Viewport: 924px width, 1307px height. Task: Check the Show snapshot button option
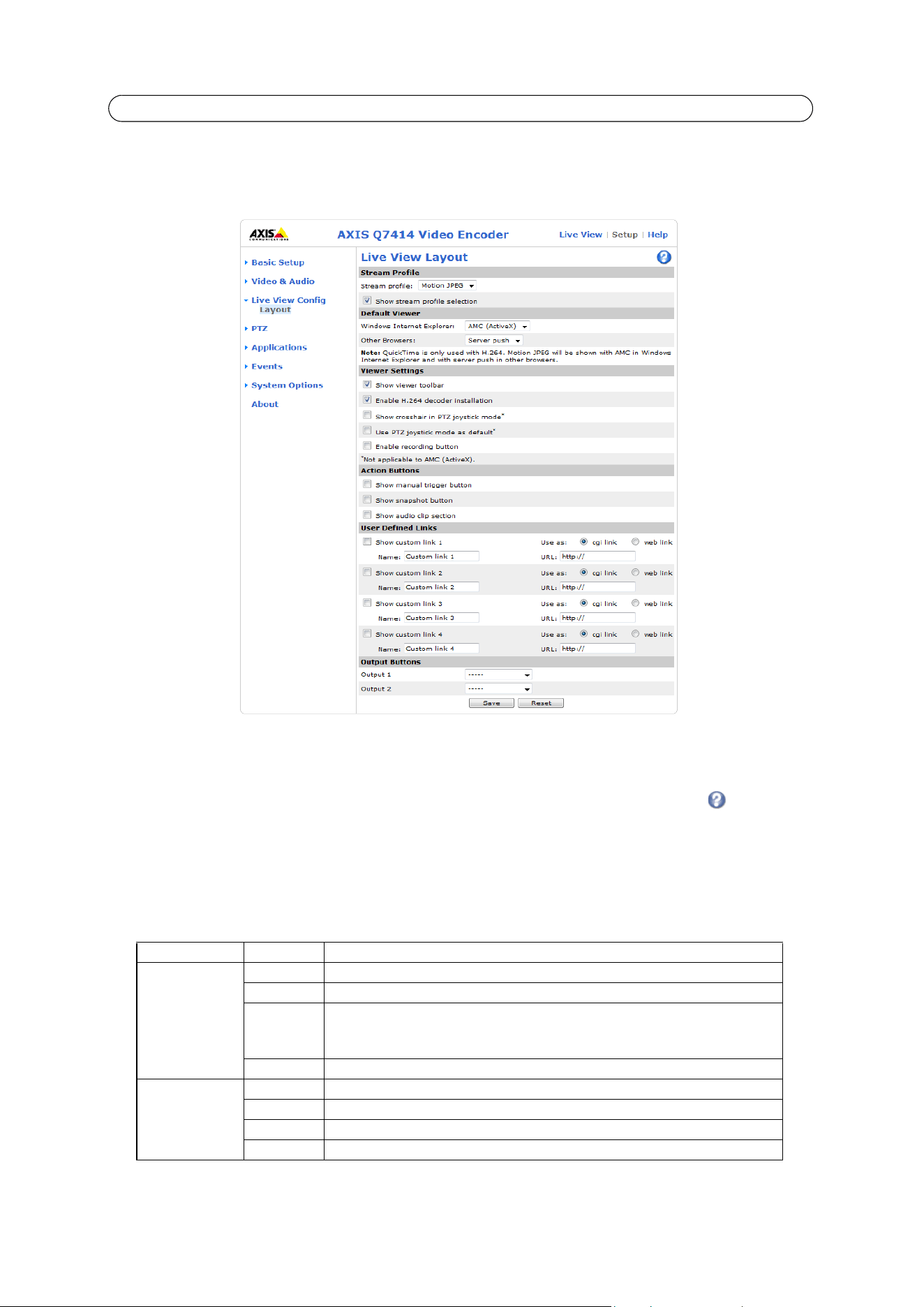tap(367, 500)
